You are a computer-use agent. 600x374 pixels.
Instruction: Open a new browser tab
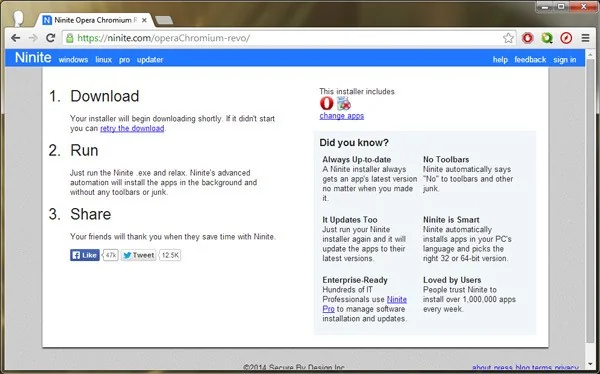[x=164, y=20]
